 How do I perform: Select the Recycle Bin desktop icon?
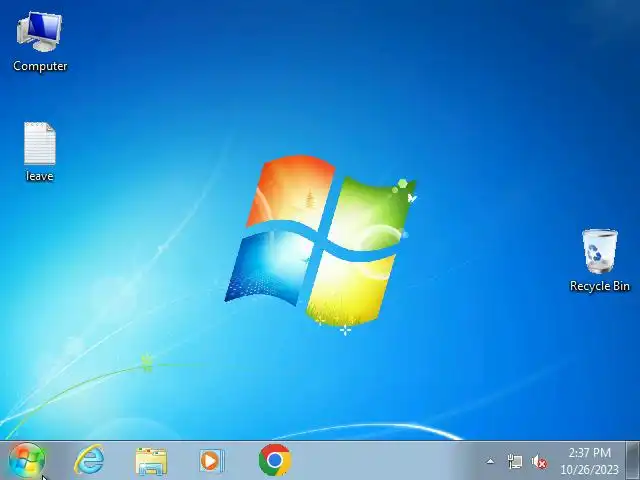point(599,251)
